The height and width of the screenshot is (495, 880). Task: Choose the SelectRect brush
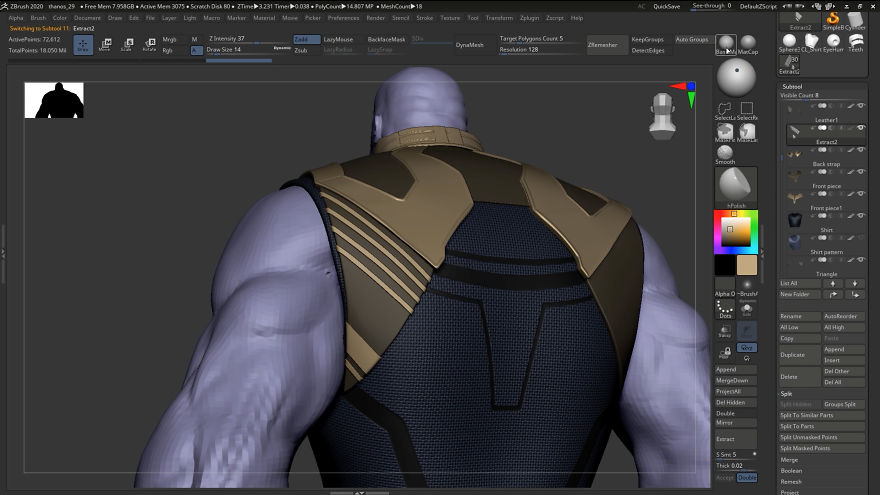tap(747, 111)
